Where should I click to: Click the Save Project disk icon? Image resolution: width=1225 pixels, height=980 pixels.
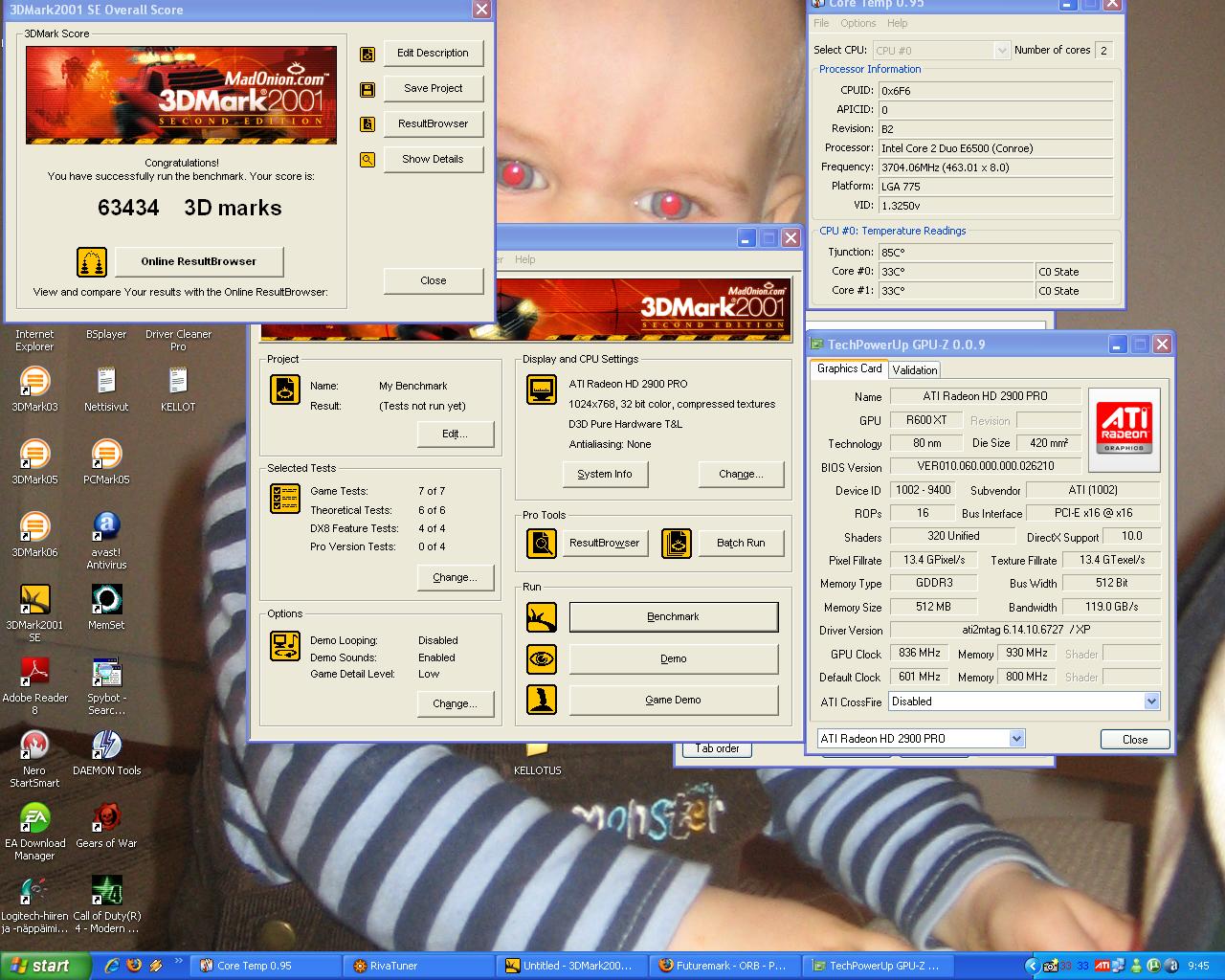tap(367, 89)
